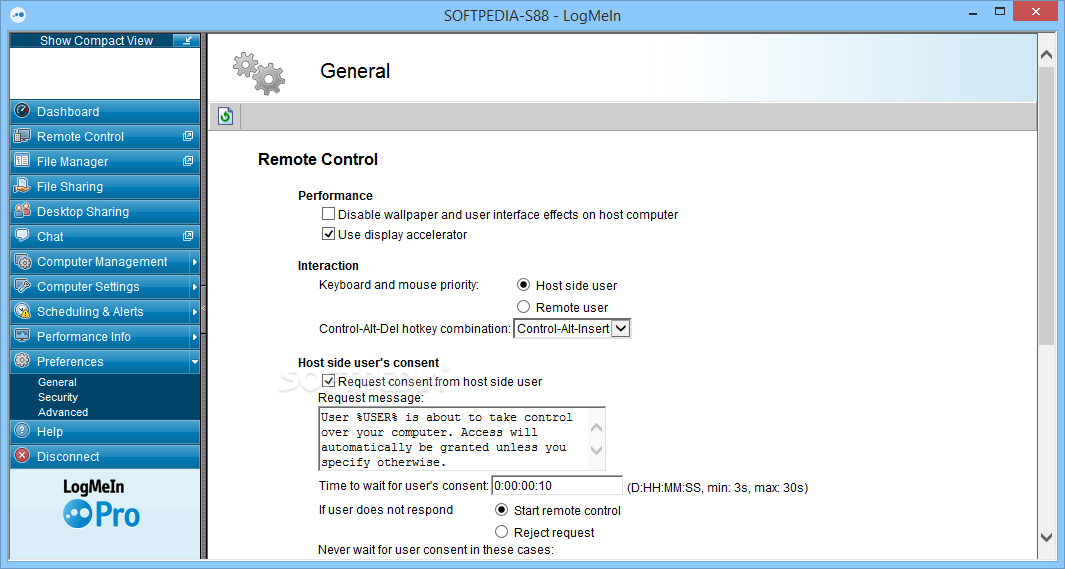The height and width of the screenshot is (569, 1065).
Task: Click the green refresh page toolbar icon
Action: coord(225,116)
